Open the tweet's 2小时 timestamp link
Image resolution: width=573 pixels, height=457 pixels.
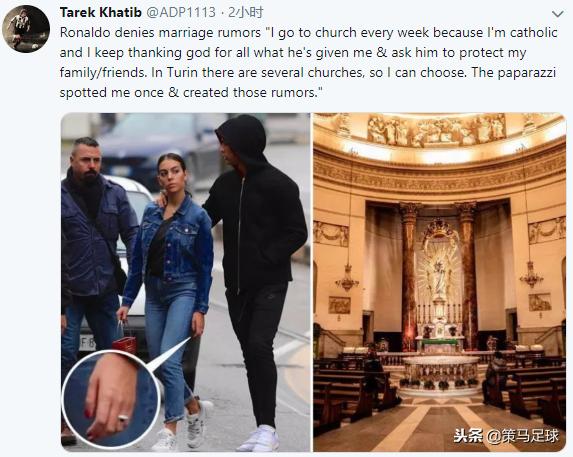pos(246,12)
